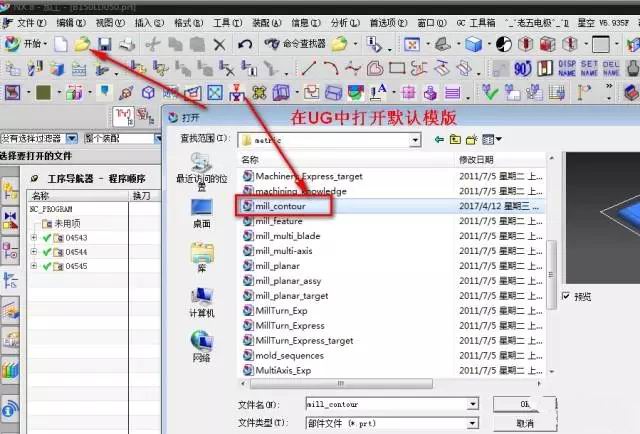Go to Desktop in dialog sidebar
This screenshot has height=434, width=640.
point(202,214)
